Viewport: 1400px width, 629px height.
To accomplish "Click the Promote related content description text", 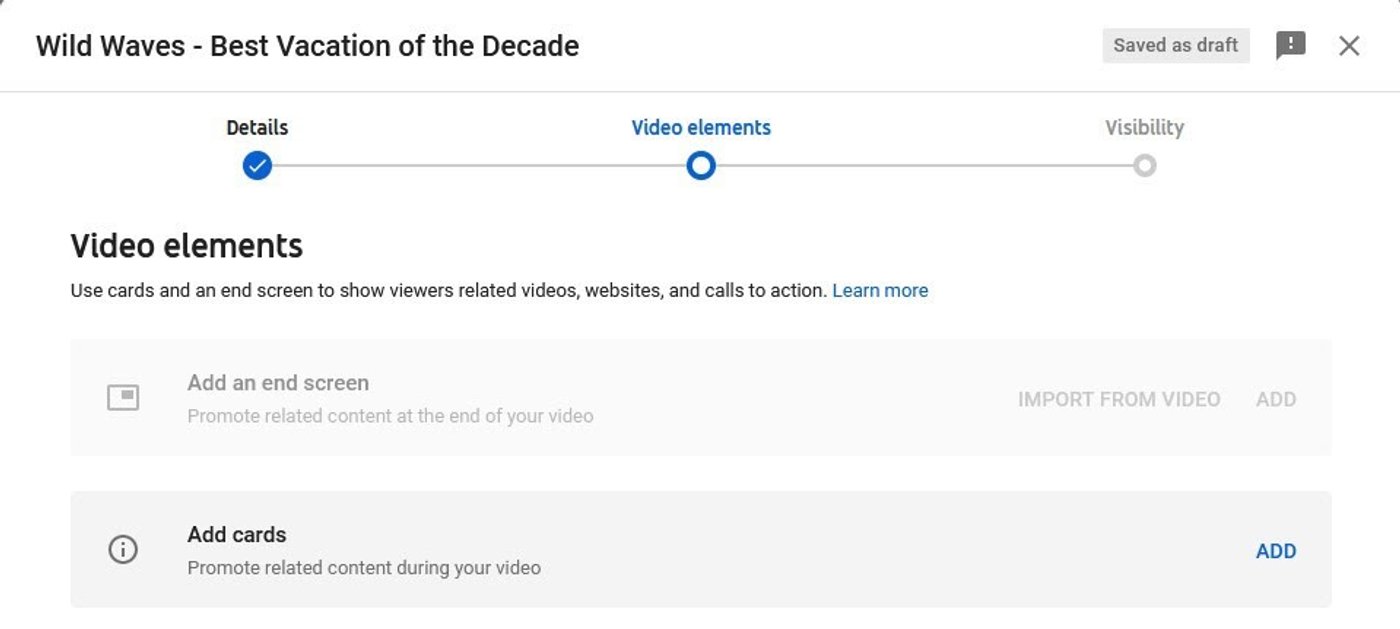I will click(363, 568).
